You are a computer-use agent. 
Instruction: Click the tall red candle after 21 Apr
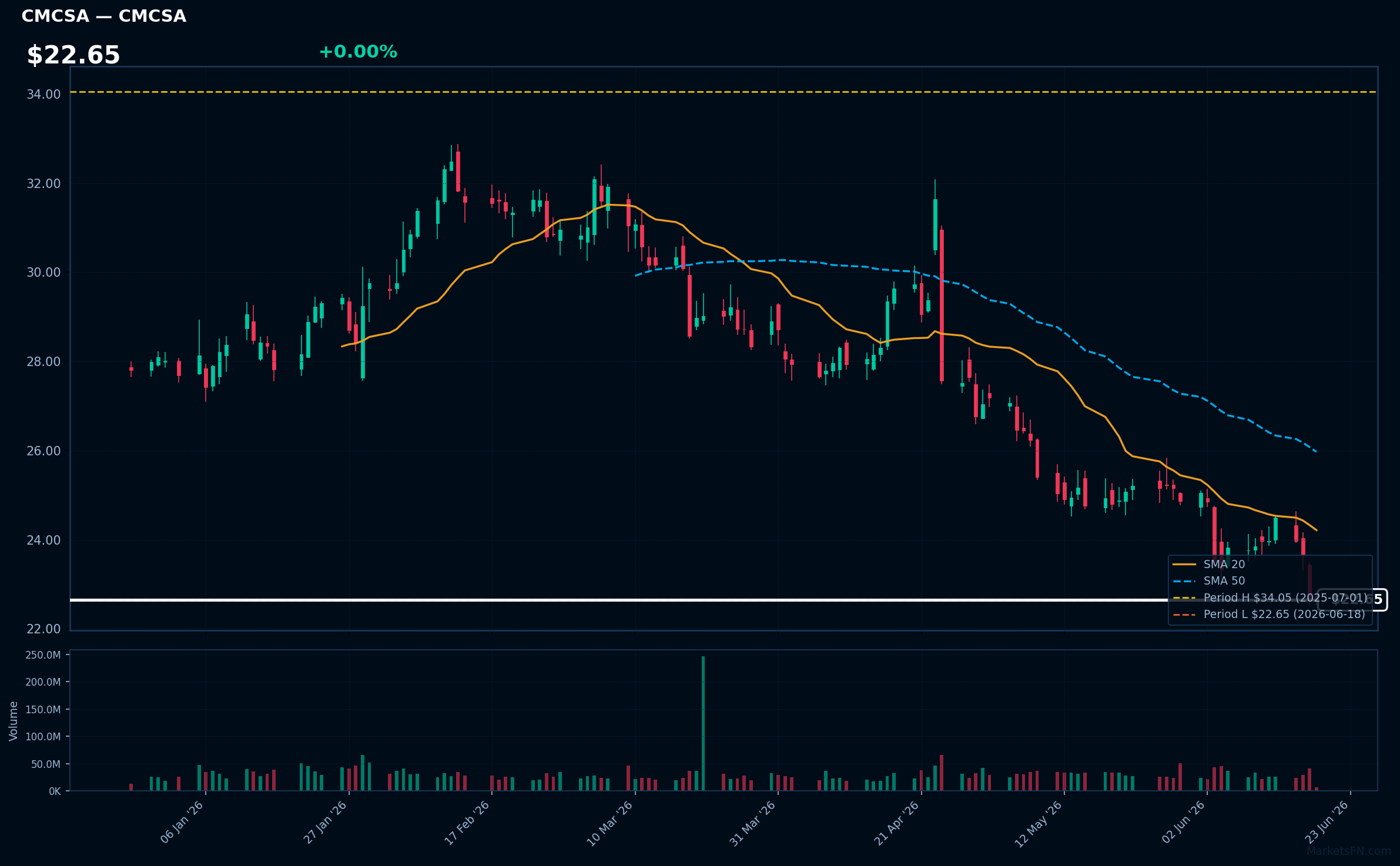coord(942,306)
